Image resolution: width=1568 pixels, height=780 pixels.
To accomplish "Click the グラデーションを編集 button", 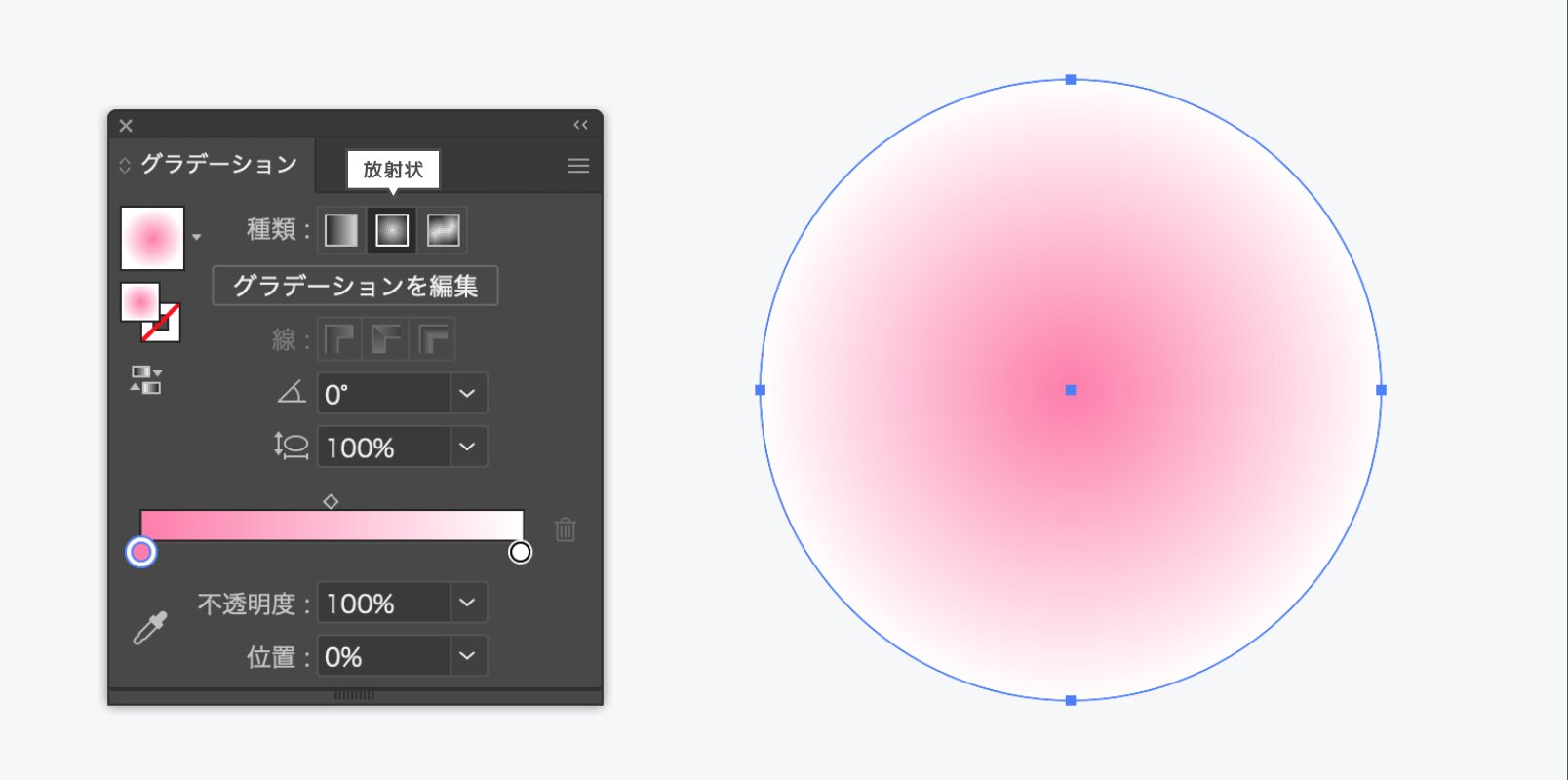I will (x=355, y=286).
